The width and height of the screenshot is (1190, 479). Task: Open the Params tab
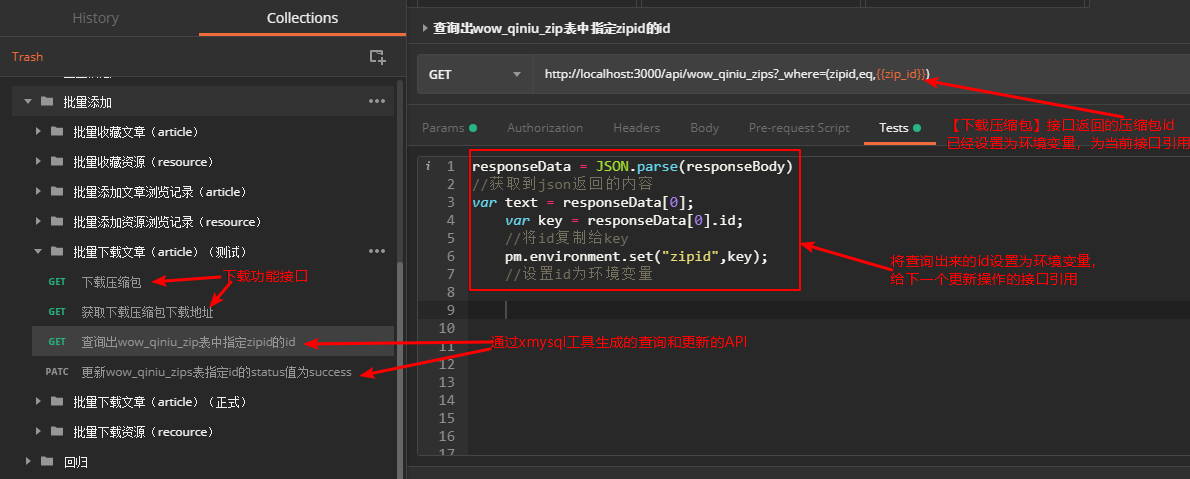point(449,128)
